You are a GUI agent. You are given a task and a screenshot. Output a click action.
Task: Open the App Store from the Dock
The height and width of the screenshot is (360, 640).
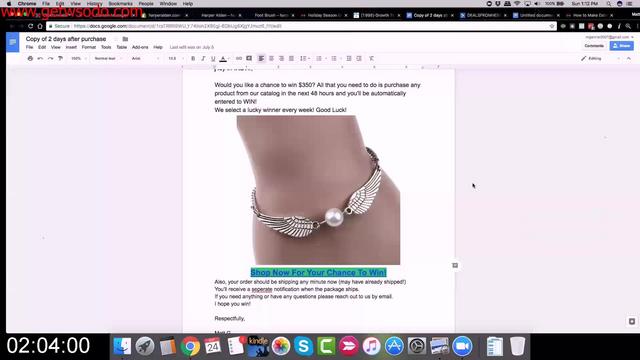click(394, 346)
